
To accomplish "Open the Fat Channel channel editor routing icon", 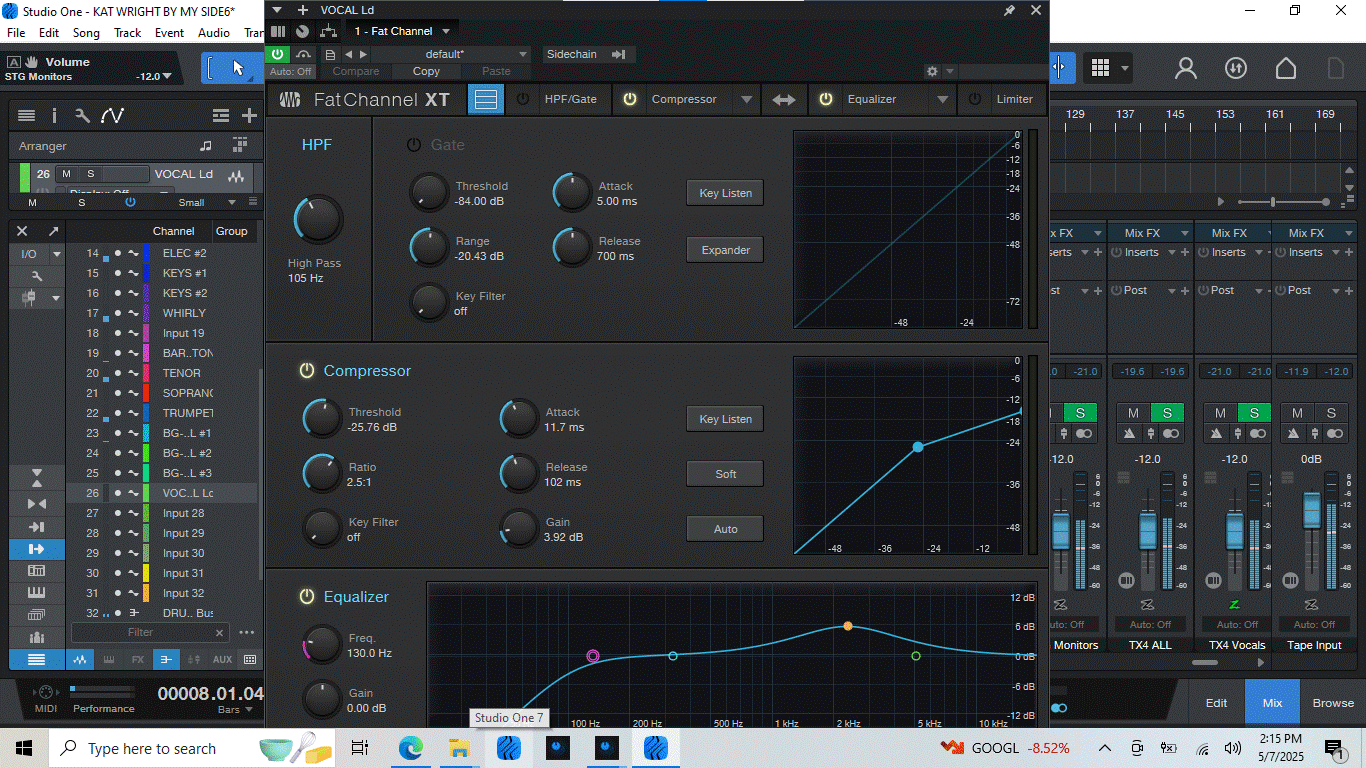I will [328, 31].
